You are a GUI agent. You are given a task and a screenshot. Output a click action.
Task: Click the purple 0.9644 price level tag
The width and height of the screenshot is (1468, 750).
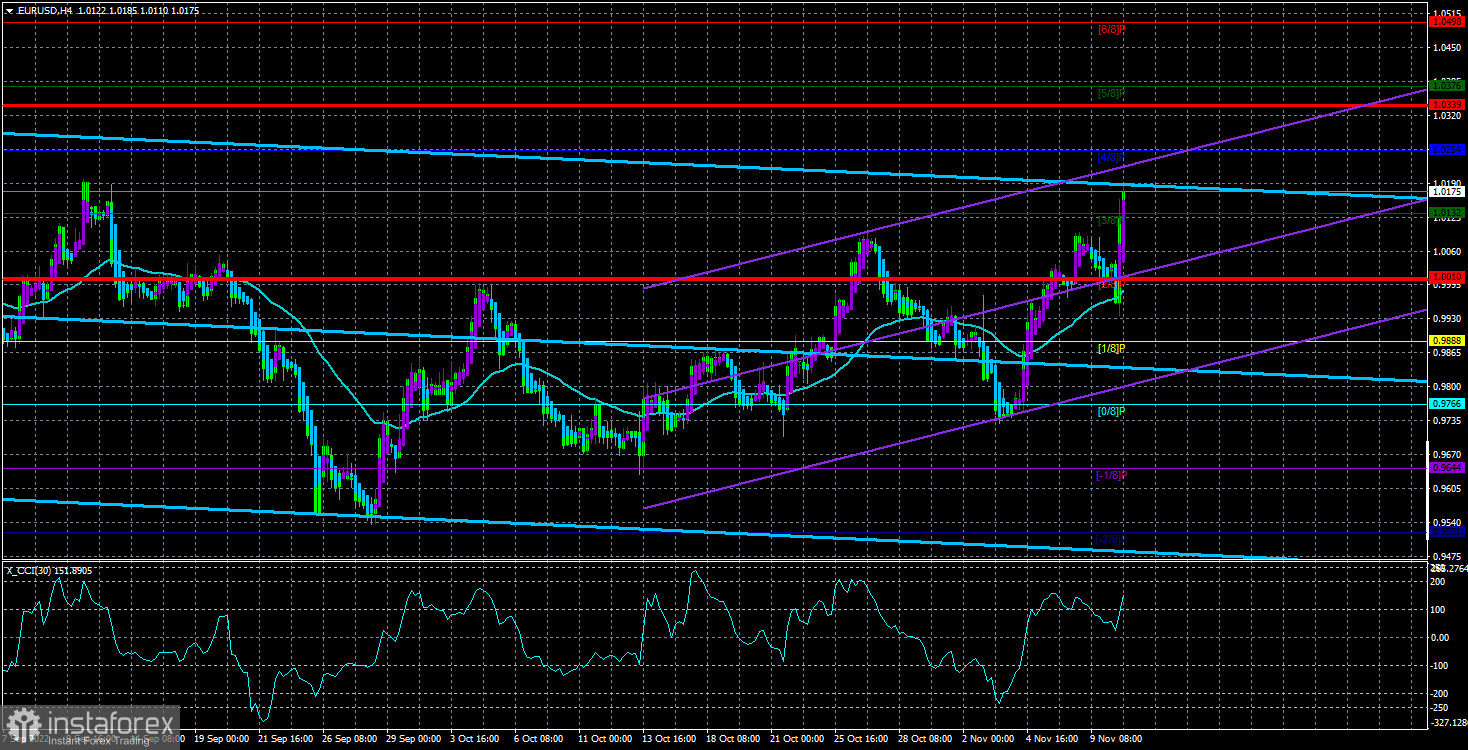[1446, 468]
